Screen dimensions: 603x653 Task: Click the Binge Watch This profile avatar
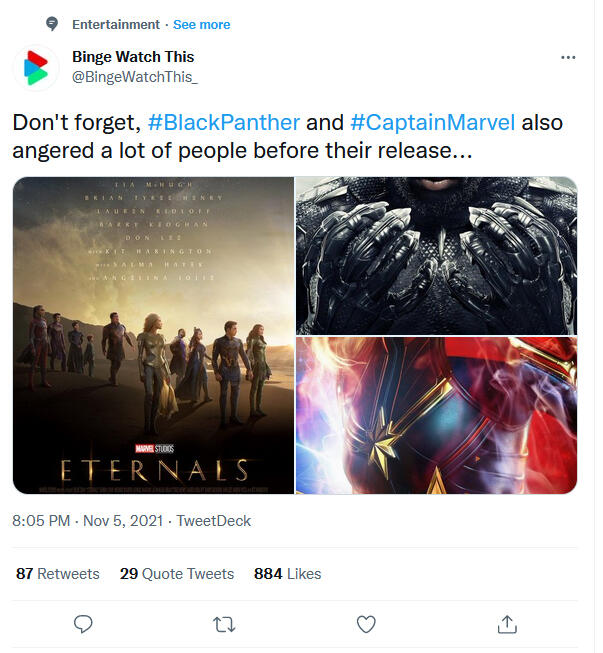[x=35, y=67]
